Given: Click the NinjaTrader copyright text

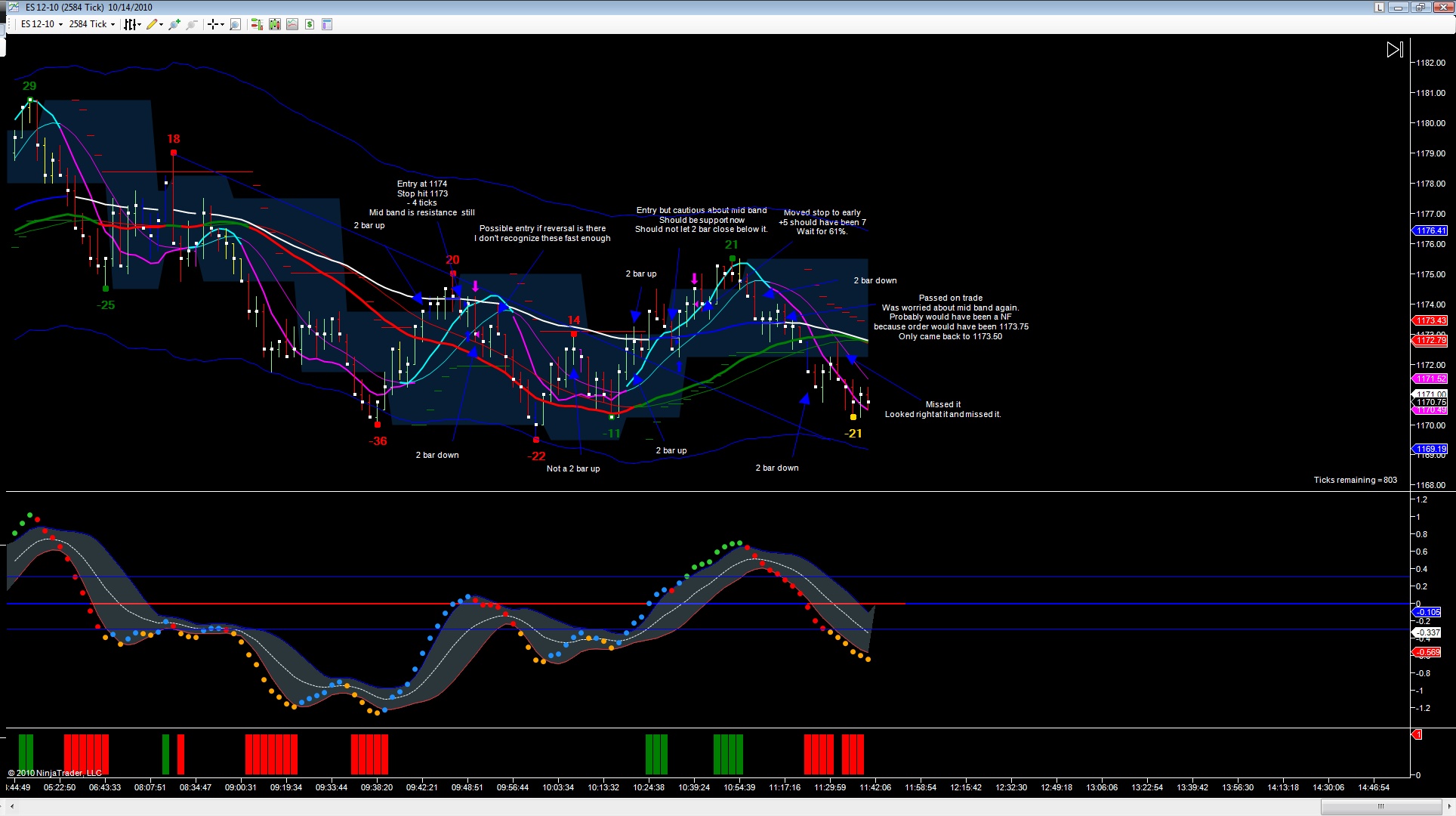Looking at the screenshot, I should [x=55, y=773].
